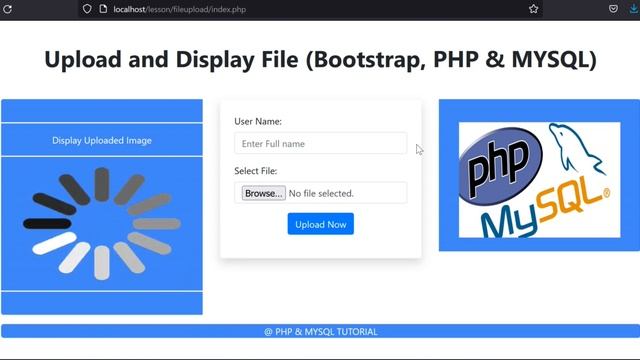The image size is (640, 360).
Task: Click the Upload Now button
Action: tap(320, 224)
